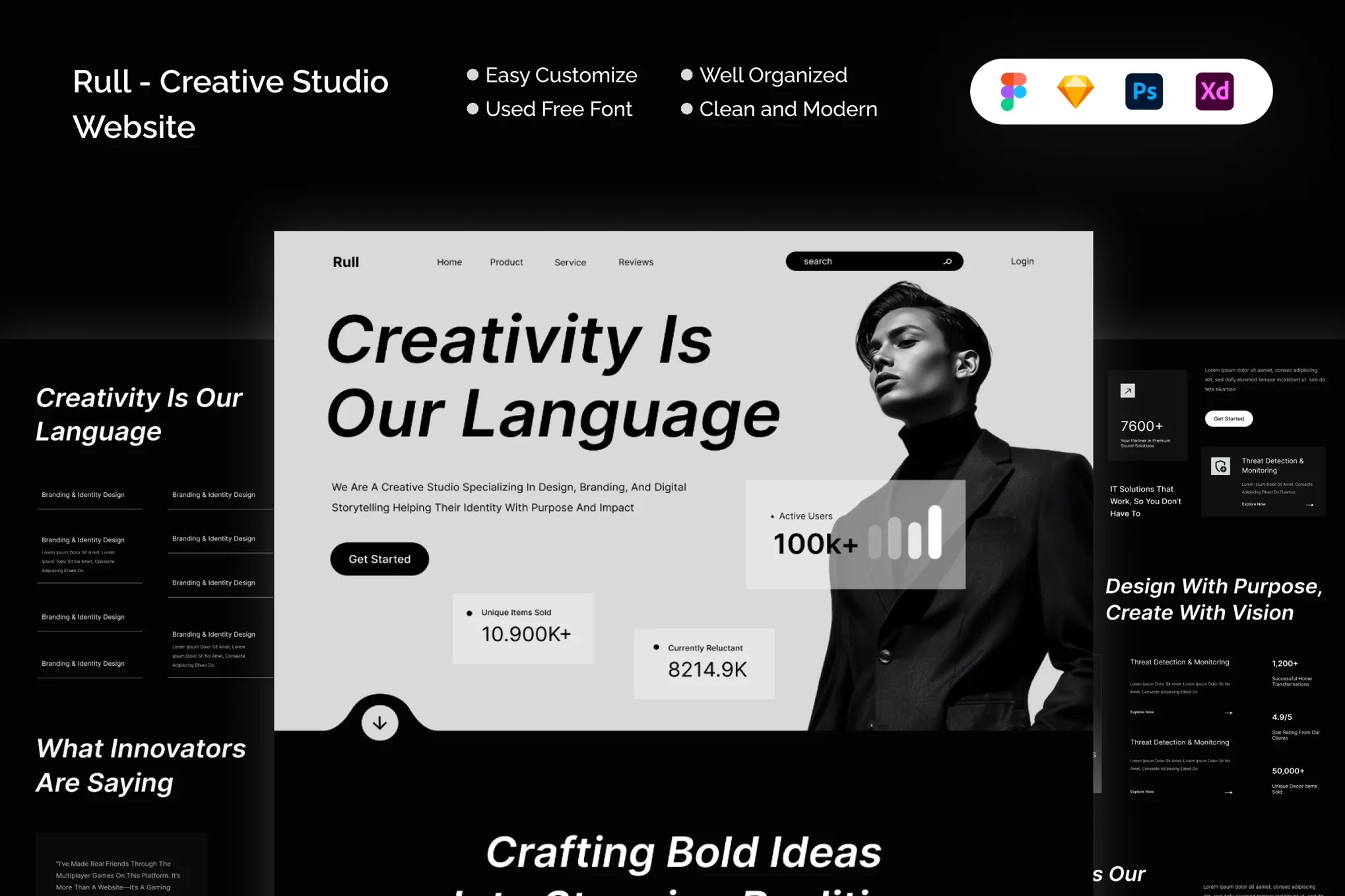The image size is (1345, 896).
Task: Click the Login link
Action: [x=1022, y=261]
